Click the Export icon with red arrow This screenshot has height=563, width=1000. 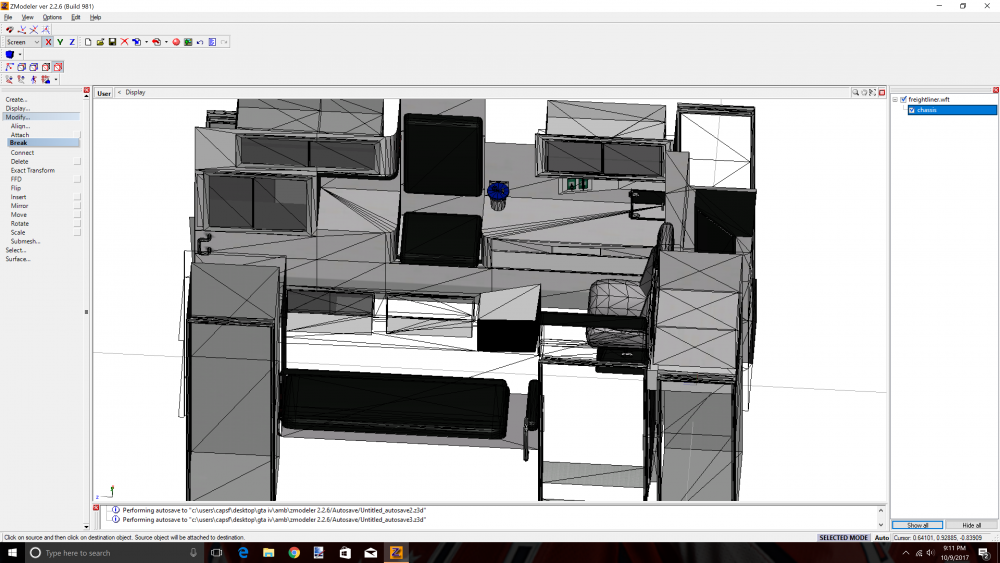156,42
